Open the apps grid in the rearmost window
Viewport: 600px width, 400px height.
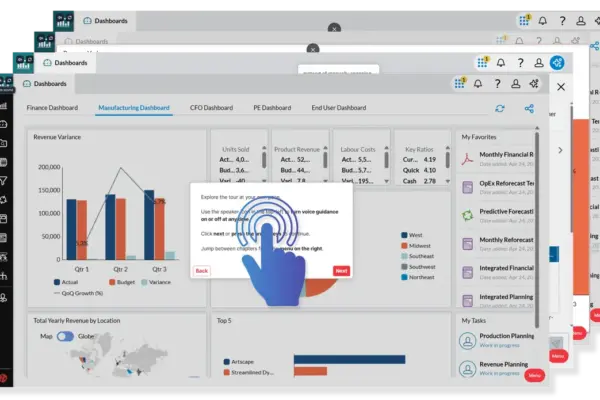point(524,20)
